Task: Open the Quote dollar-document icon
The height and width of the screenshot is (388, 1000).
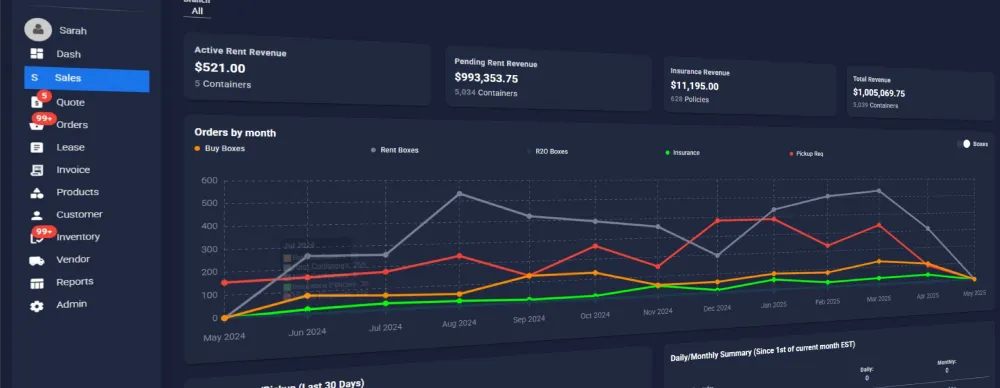Action: [x=37, y=103]
